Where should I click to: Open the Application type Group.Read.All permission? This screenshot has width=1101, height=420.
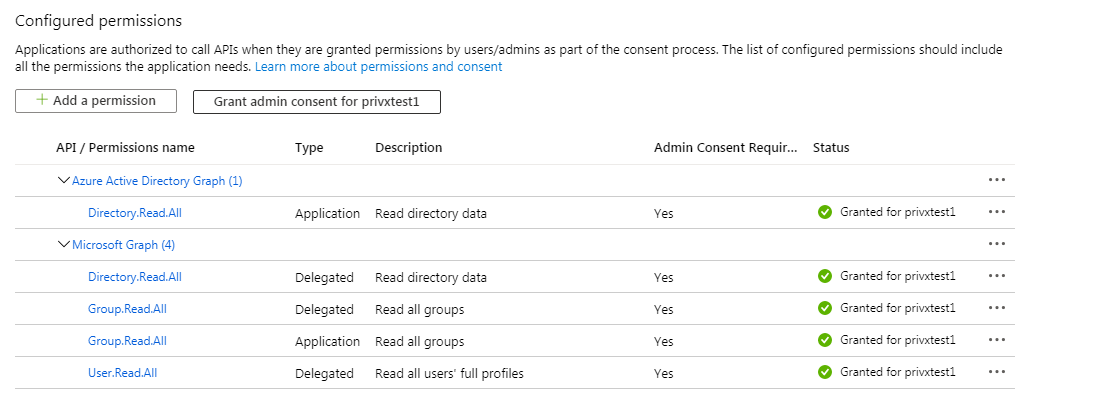coord(127,341)
